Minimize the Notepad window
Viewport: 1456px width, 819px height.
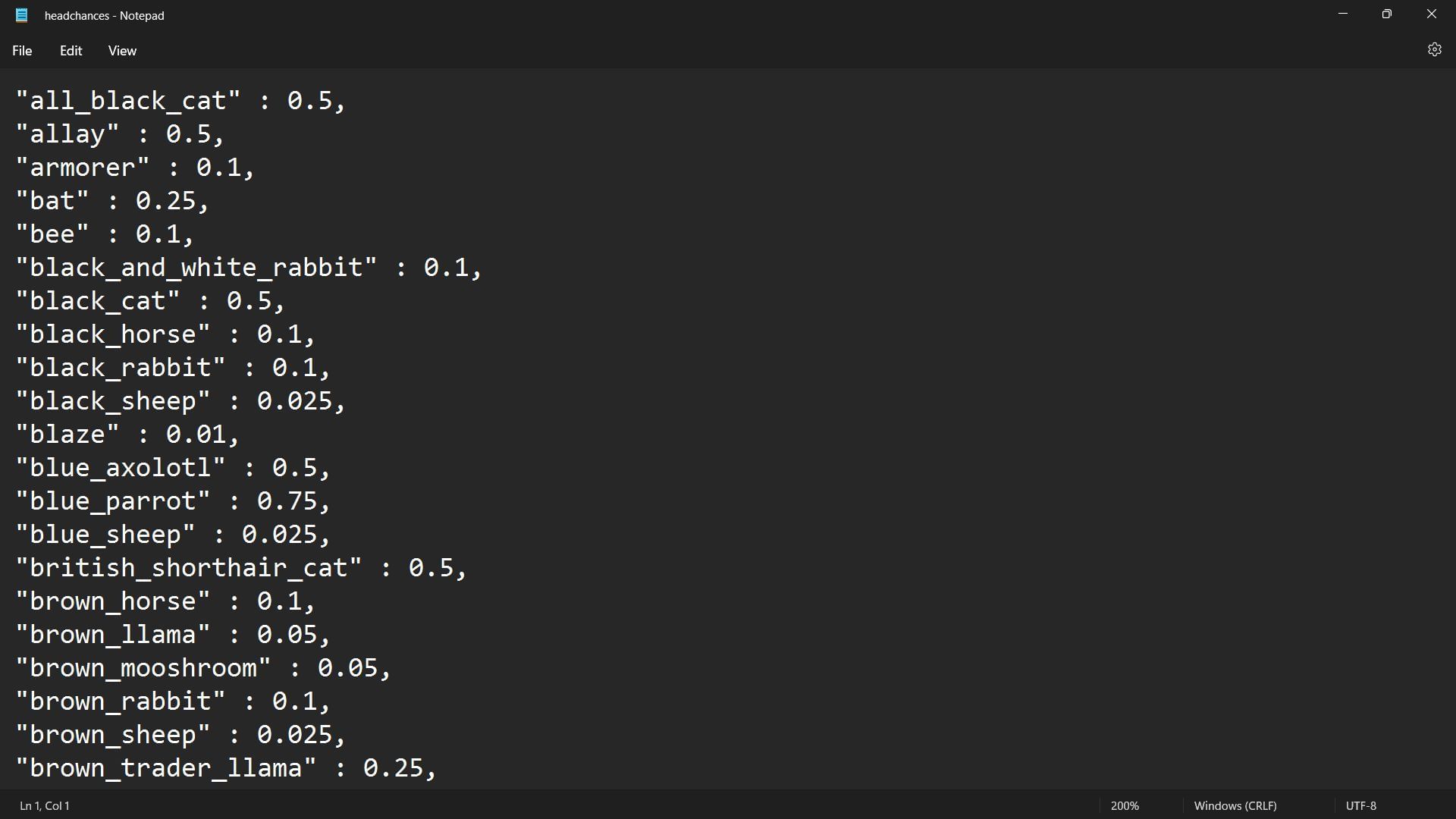pyautogui.click(x=1343, y=14)
